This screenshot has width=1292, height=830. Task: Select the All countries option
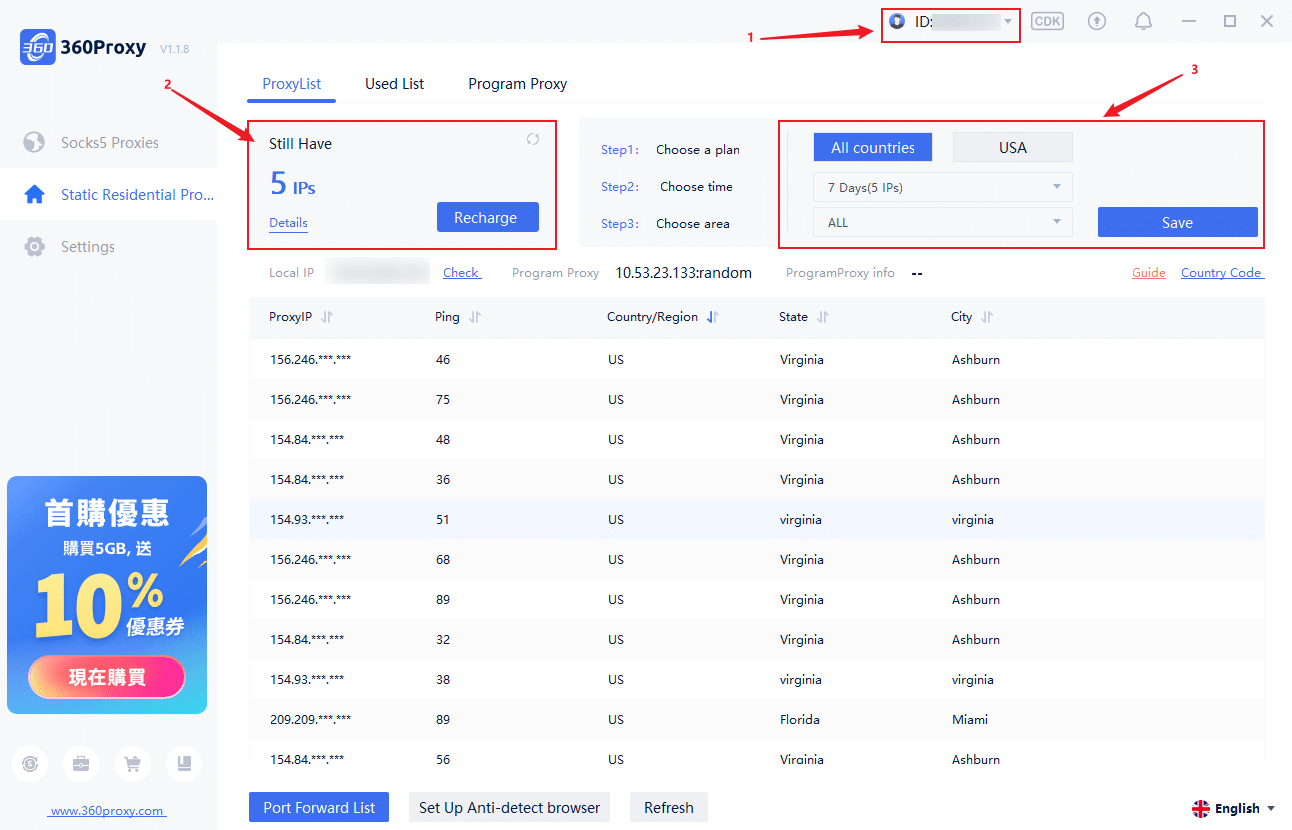point(873,147)
